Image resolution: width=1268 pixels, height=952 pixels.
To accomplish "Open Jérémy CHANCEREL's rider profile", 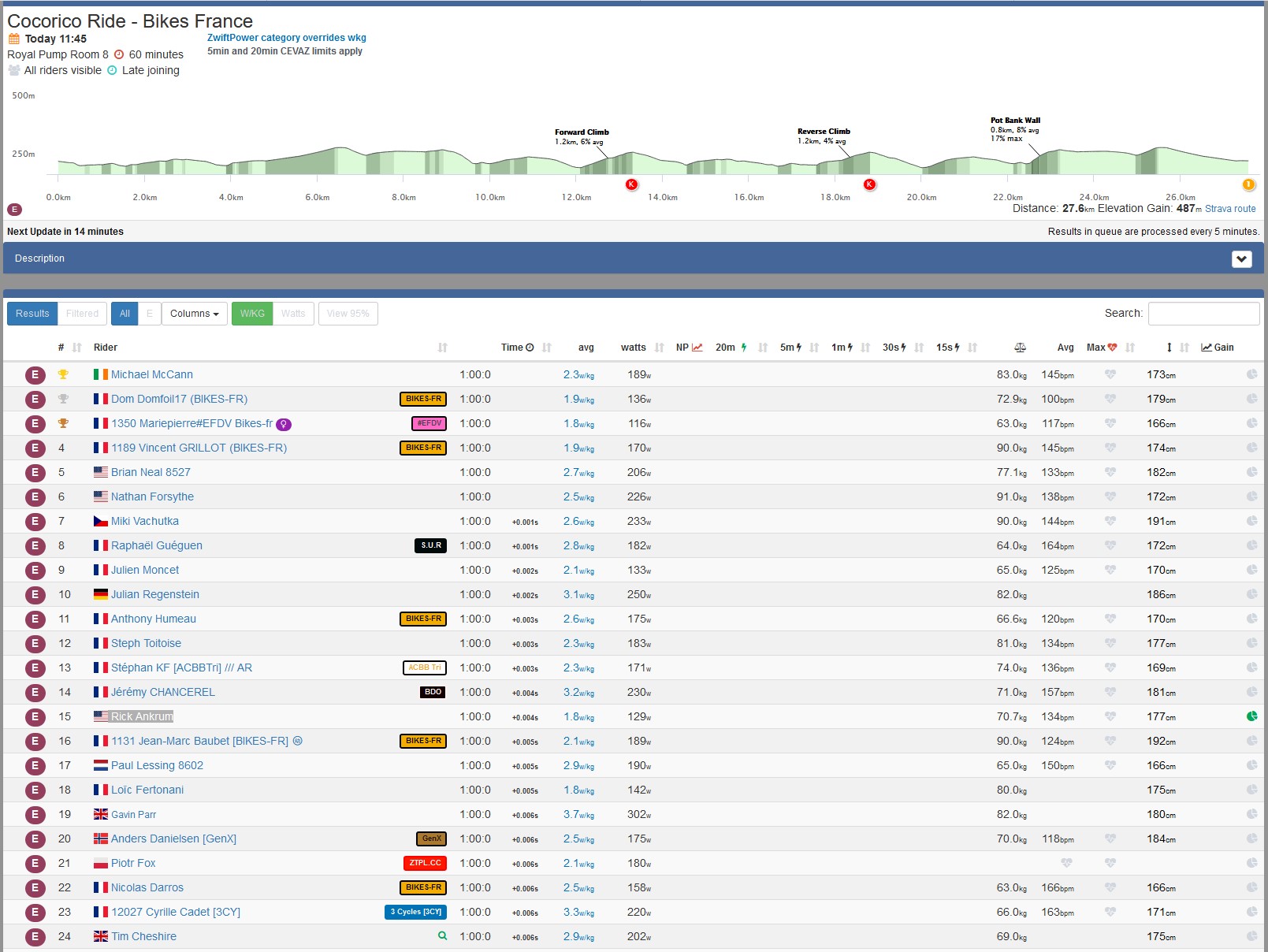I will (163, 692).
